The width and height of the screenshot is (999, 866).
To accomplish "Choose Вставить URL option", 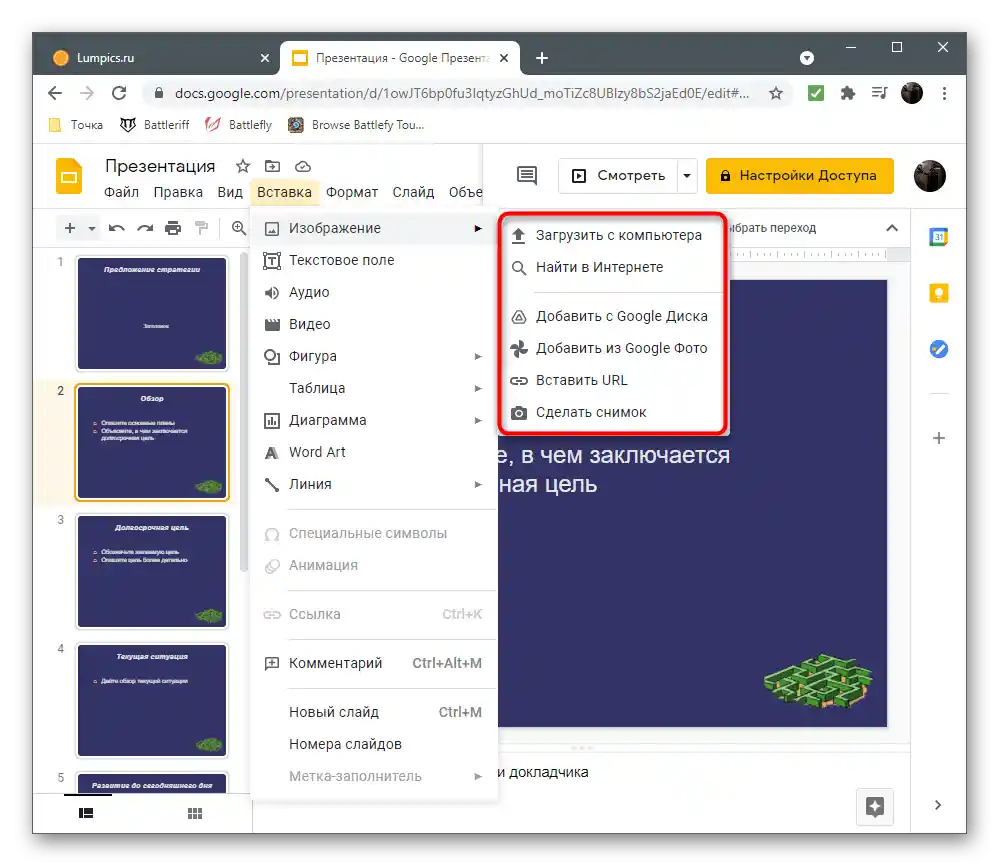I will (613, 380).
